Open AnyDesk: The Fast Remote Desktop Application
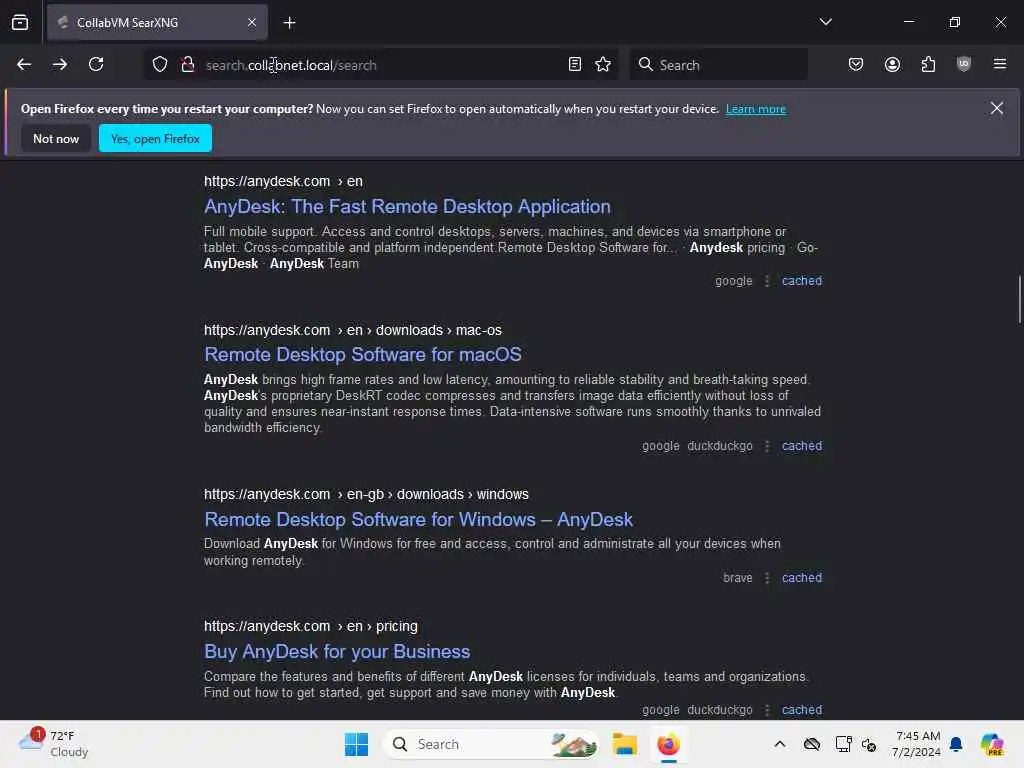Viewport: 1024px width, 768px height. click(407, 206)
